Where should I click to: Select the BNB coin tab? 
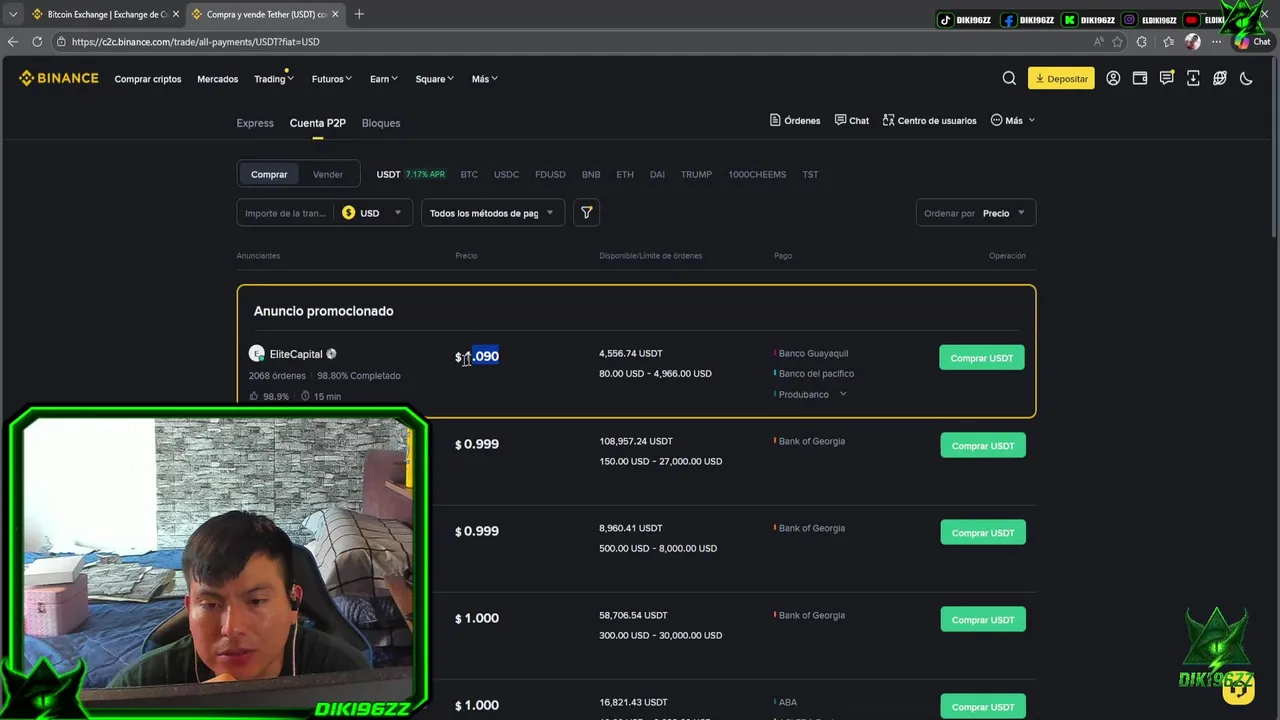pyautogui.click(x=591, y=174)
